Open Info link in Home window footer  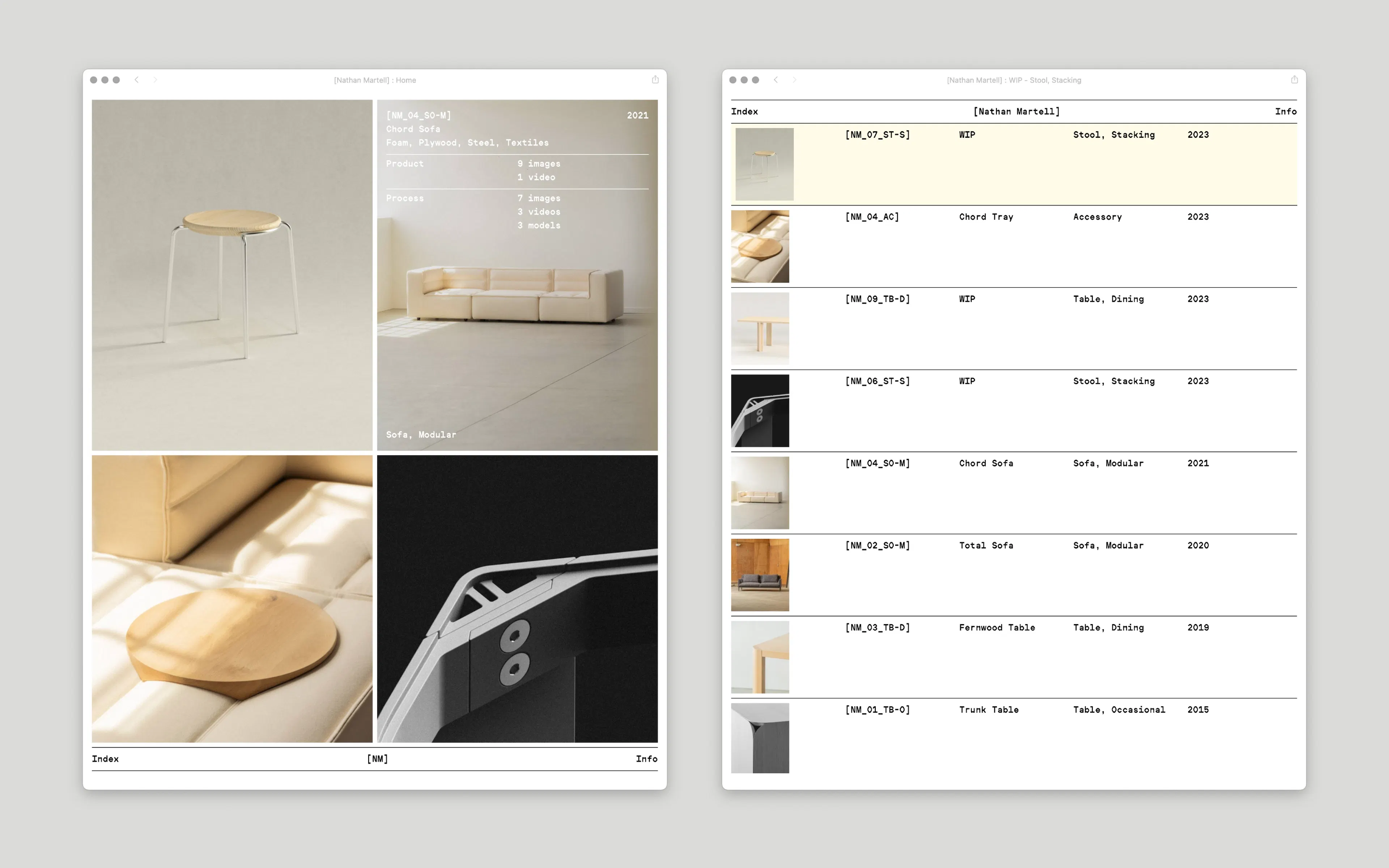[646, 759]
